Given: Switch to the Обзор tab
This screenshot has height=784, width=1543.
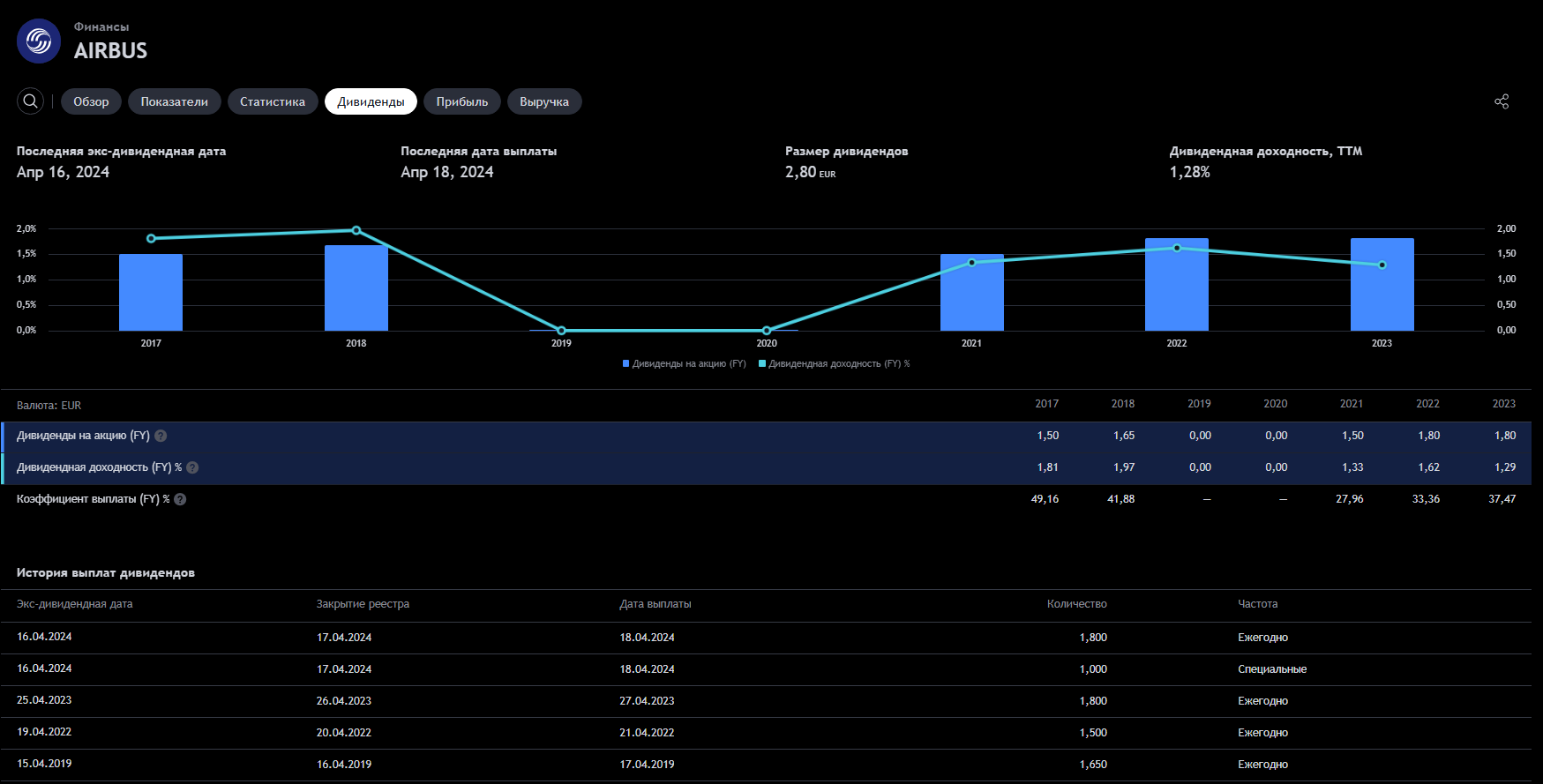Looking at the screenshot, I should (91, 101).
